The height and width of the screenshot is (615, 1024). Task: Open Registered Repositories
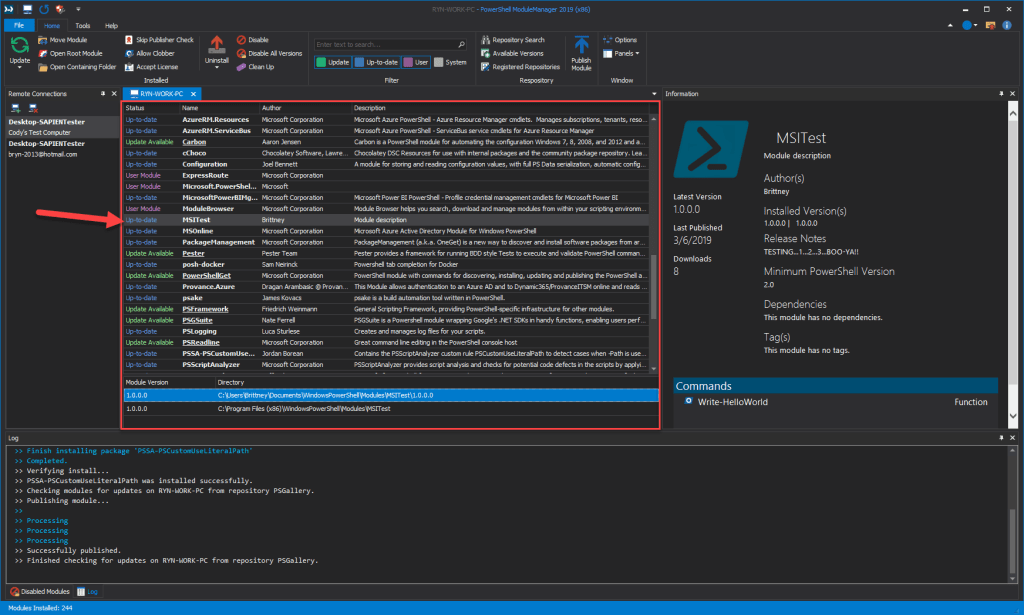point(520,67)
